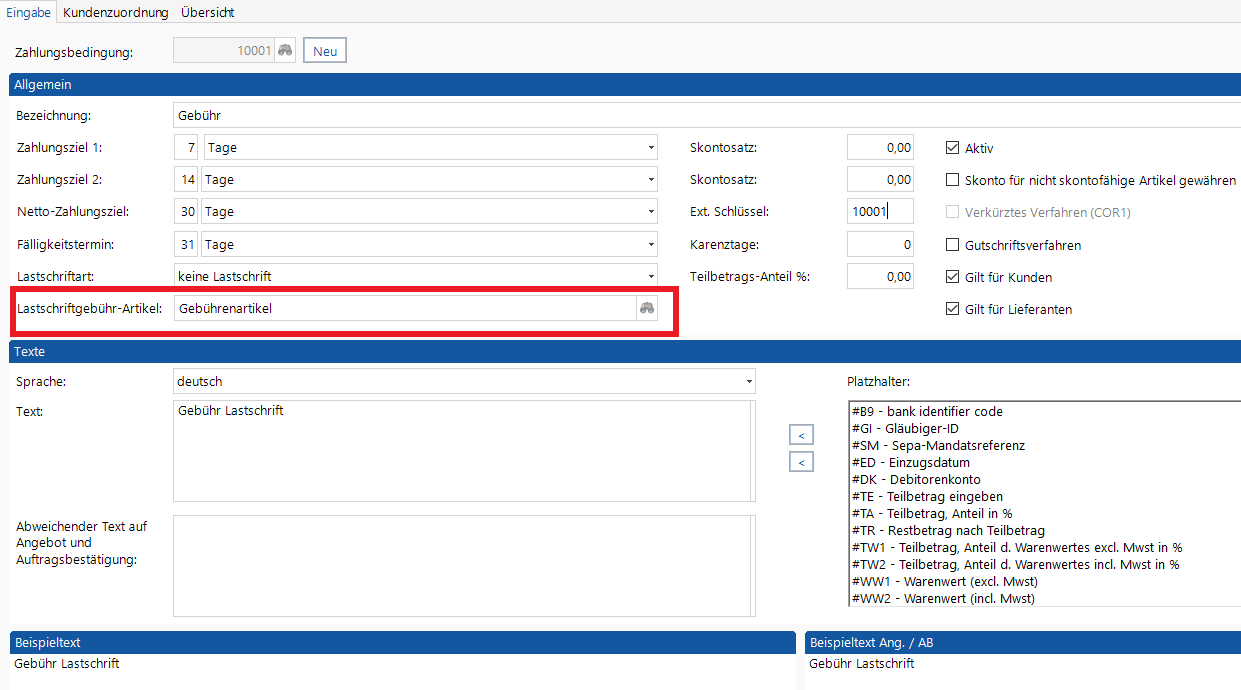Click the Neu button

point(325,51)
